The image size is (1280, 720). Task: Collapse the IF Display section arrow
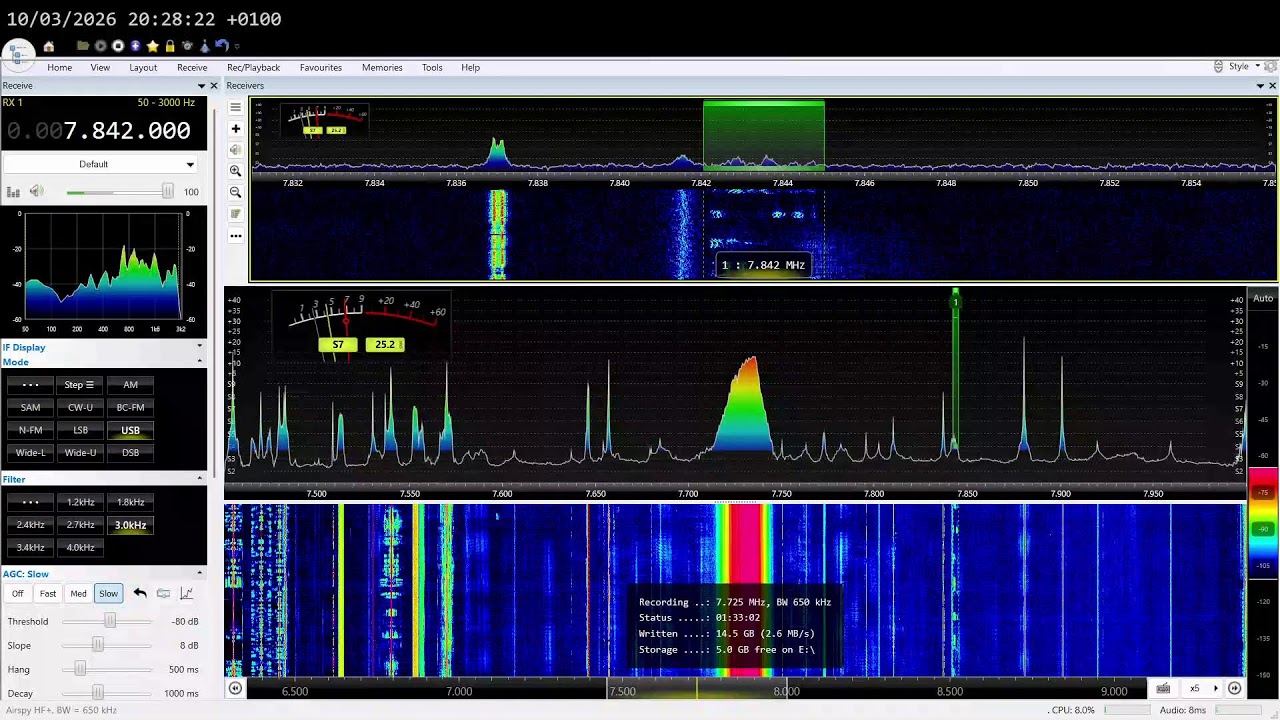pyautogui.click(x=199, y=348)
